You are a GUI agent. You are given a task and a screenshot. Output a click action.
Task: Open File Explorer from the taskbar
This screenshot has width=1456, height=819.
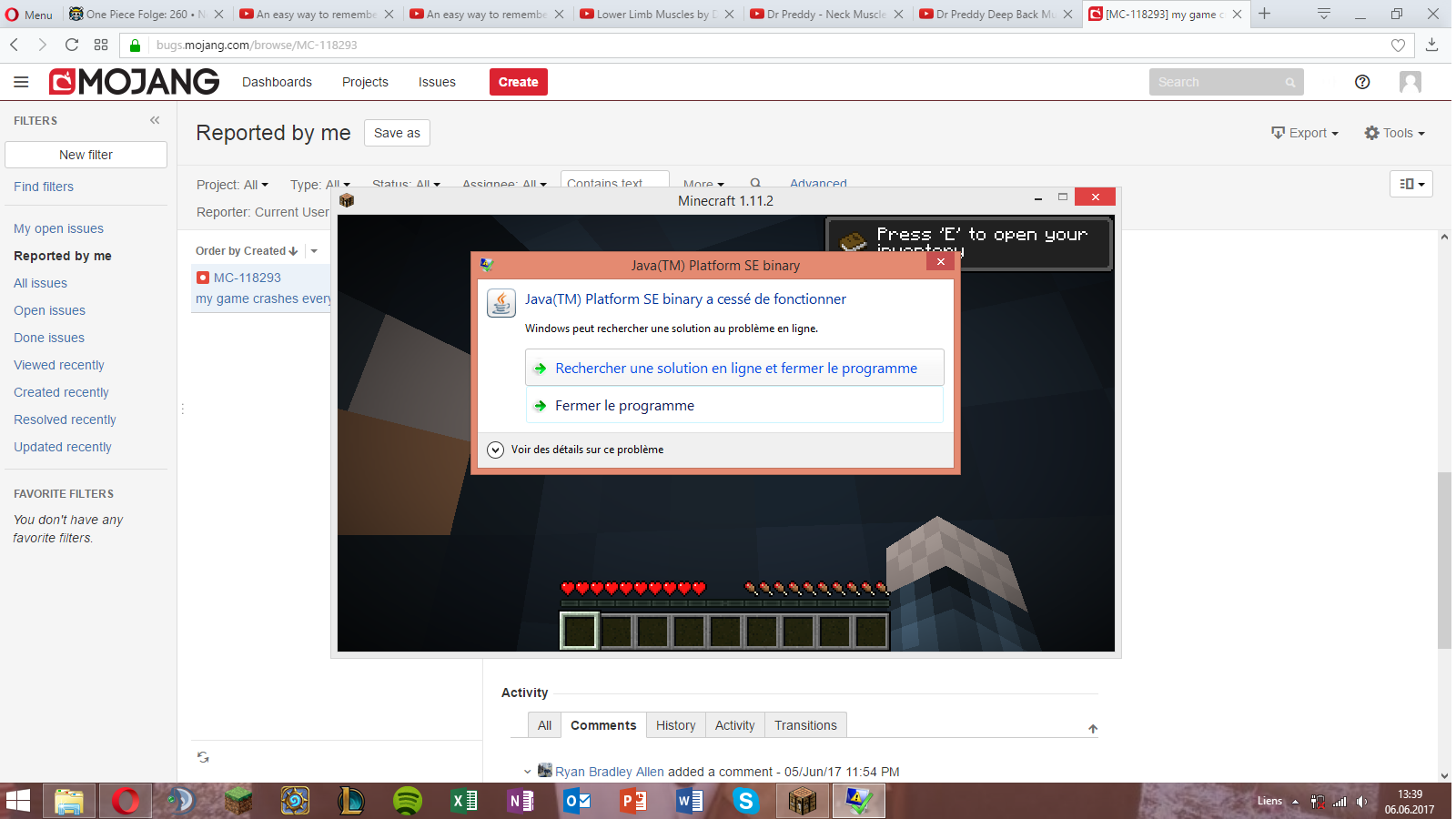(69, 801)
